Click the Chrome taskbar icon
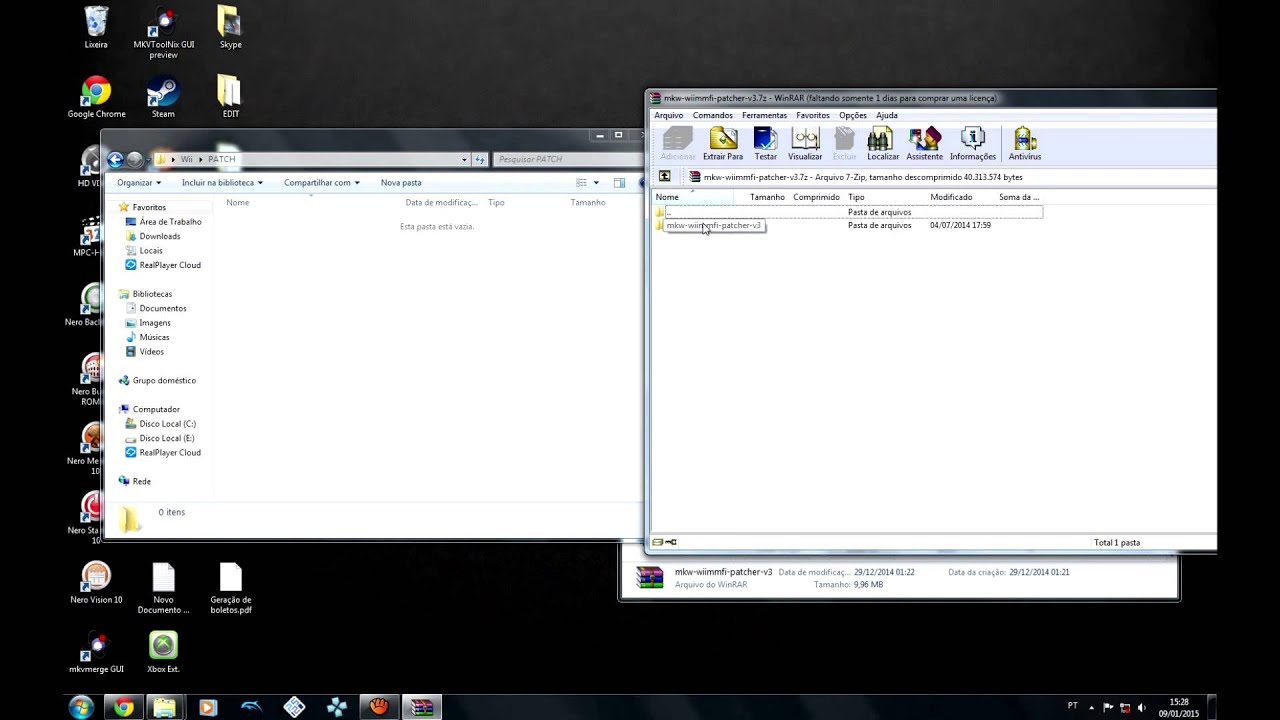 point(123,707)
